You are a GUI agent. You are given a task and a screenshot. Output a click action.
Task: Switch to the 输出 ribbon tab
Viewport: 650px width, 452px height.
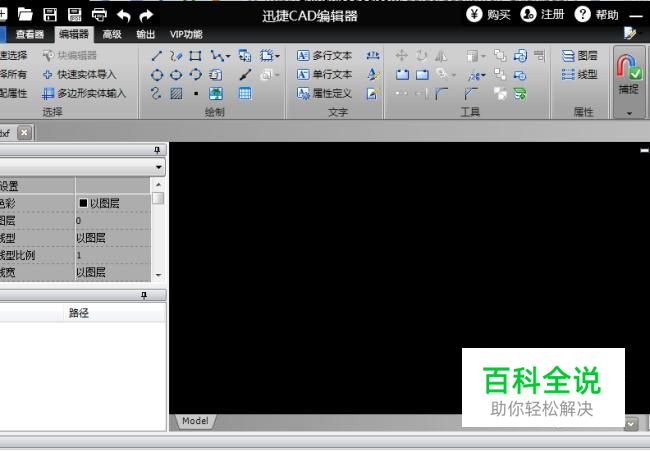point(146,34)
